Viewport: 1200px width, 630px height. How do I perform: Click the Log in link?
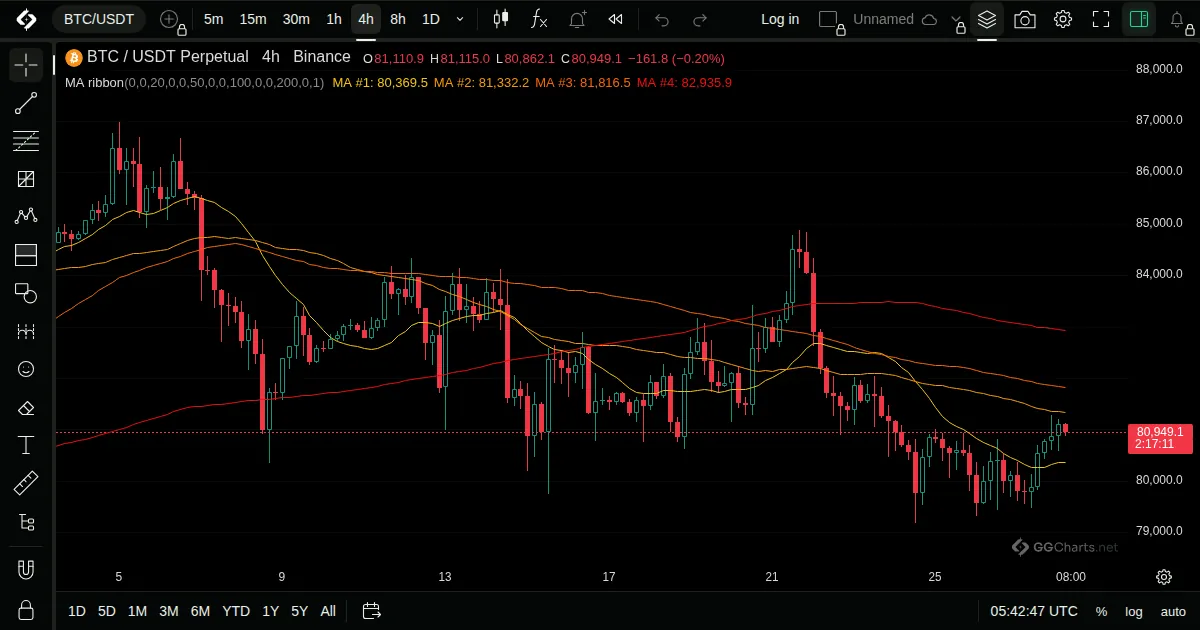point(780,19)
